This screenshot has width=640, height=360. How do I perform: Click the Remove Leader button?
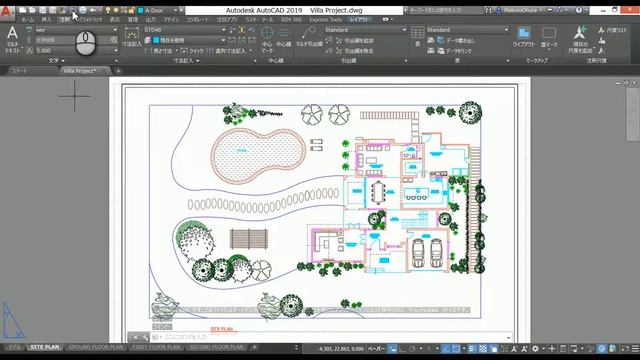(355, 51)
